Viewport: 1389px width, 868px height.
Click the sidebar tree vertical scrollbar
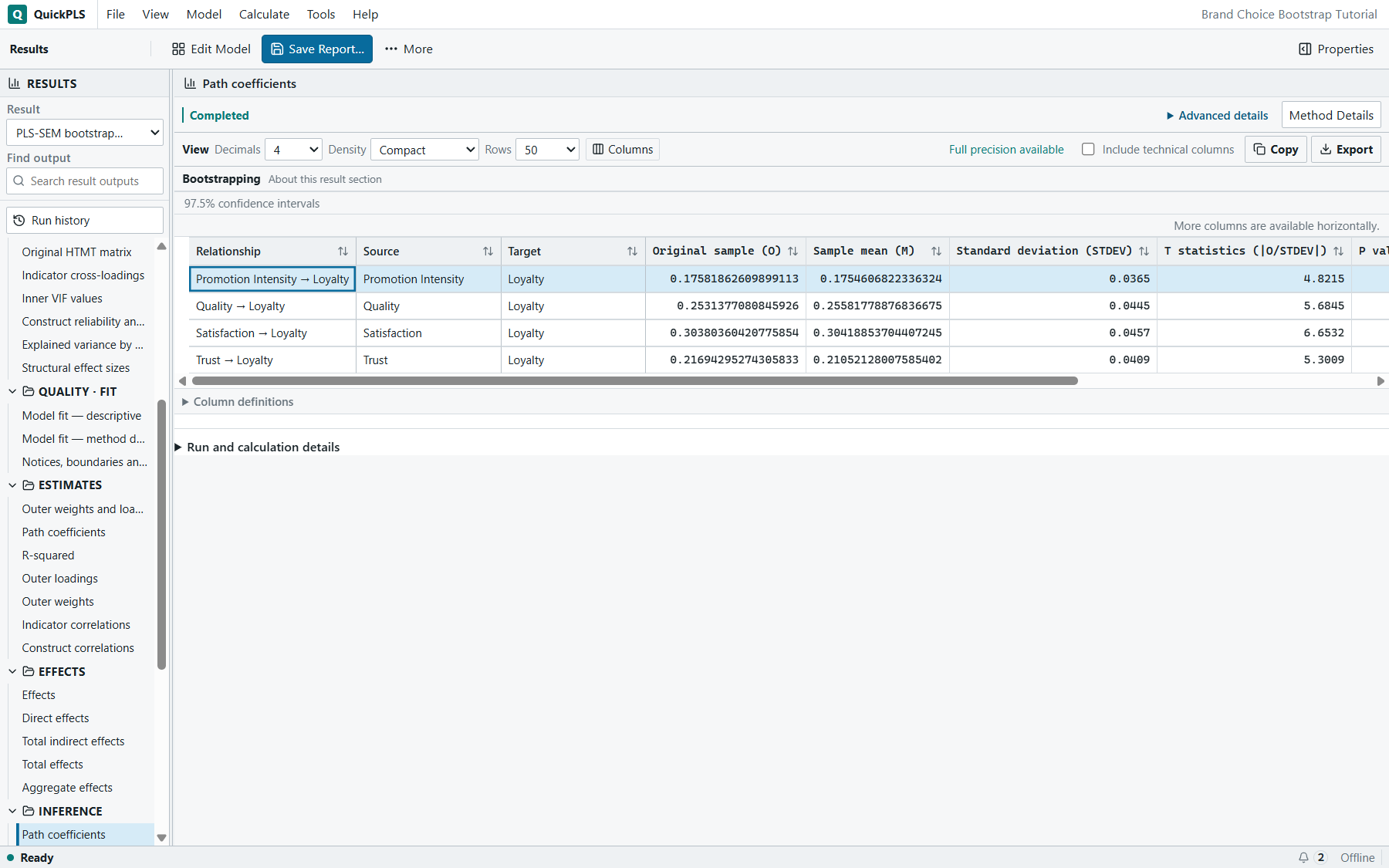(161, 534)
